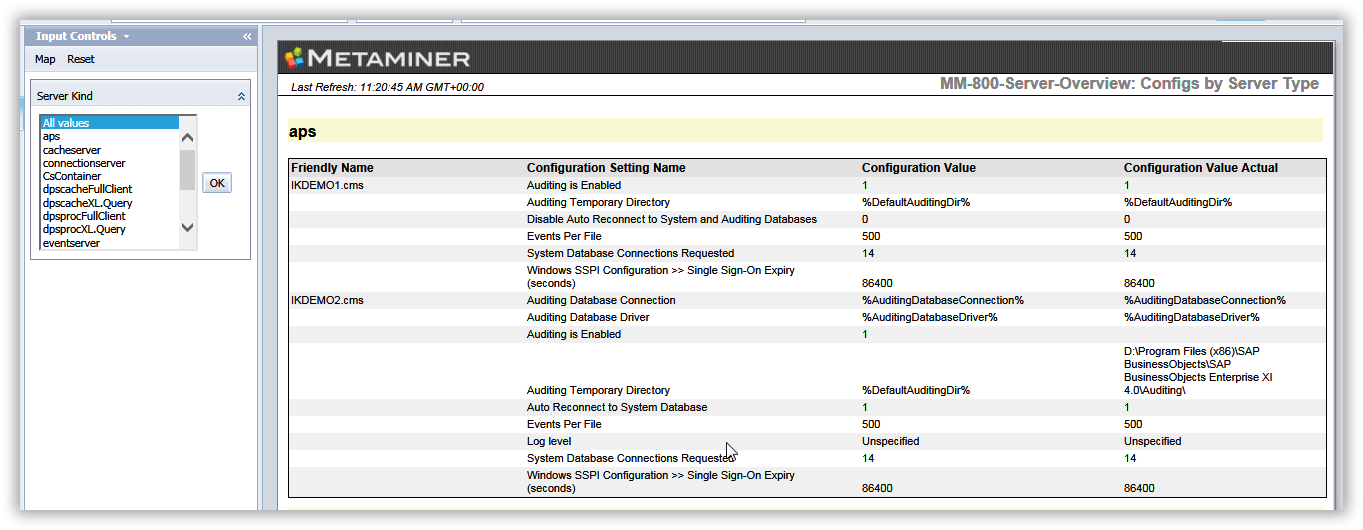1363x530 pixels.
Task: Click the OK button
Action: (217, 183)
